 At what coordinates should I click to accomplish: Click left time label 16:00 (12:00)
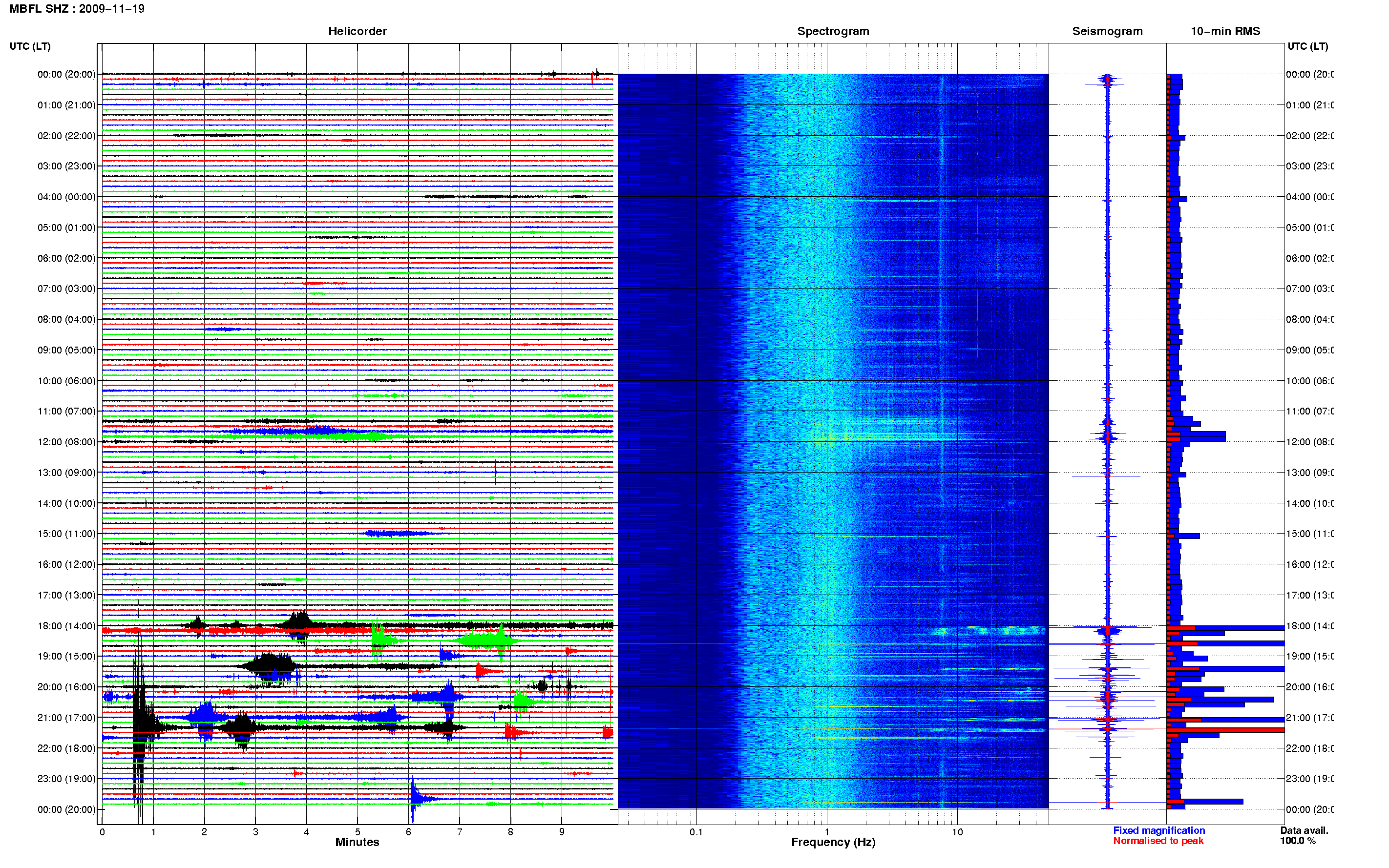click(x=66, y=564)
